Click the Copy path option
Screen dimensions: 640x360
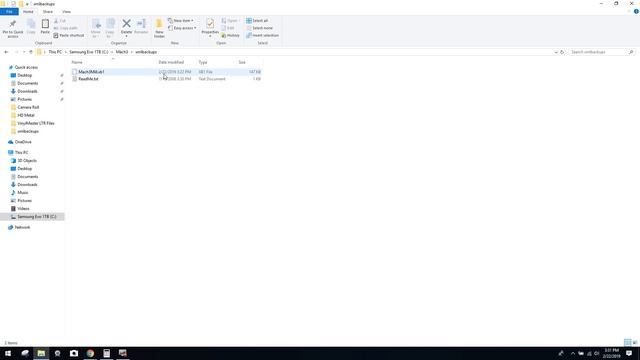(65, 28)
